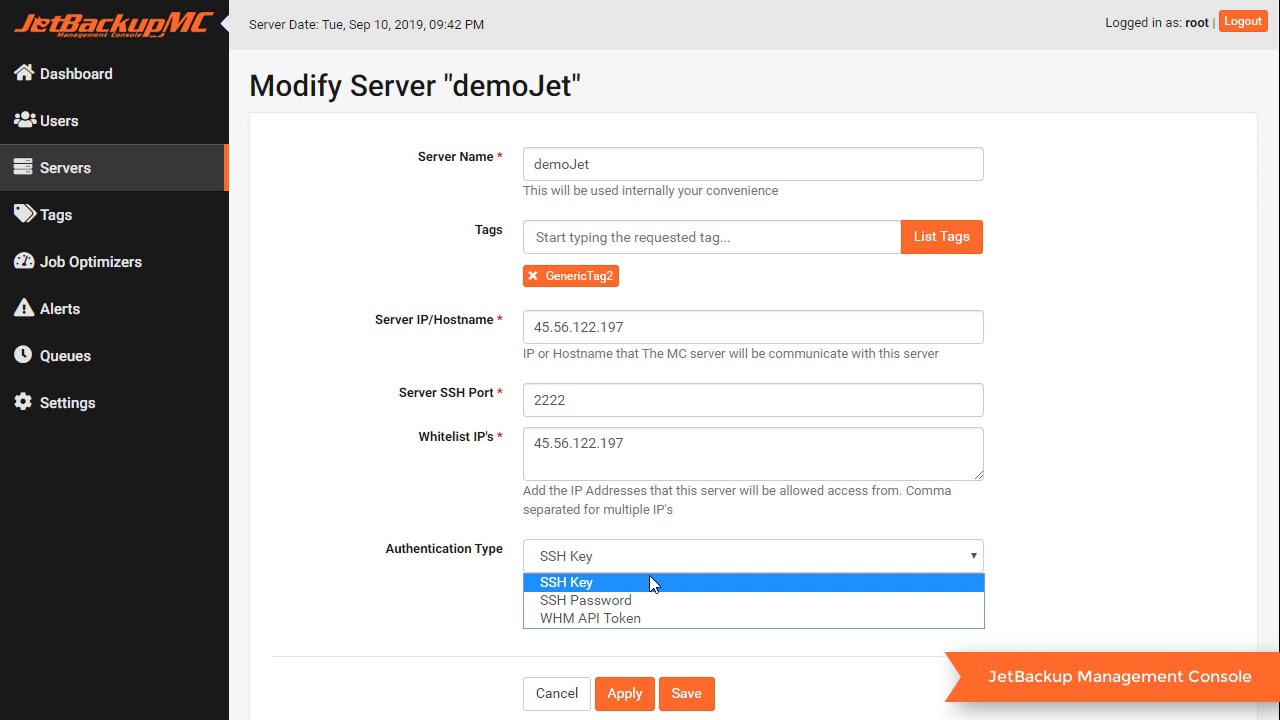This screenshot has height=720, width=1280.
Task: Click the Logout button
Action: click(x=1243, y=21)
